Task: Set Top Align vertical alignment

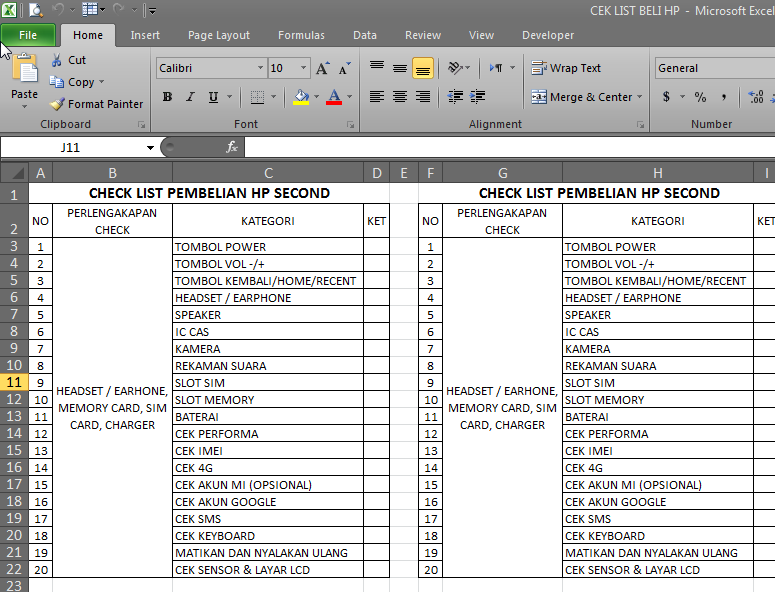Action: [377, 68]
